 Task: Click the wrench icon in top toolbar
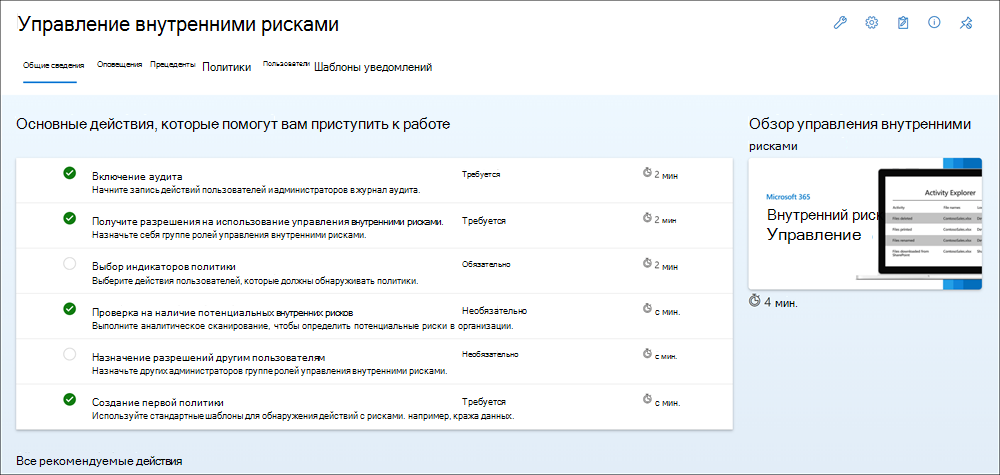840,23
